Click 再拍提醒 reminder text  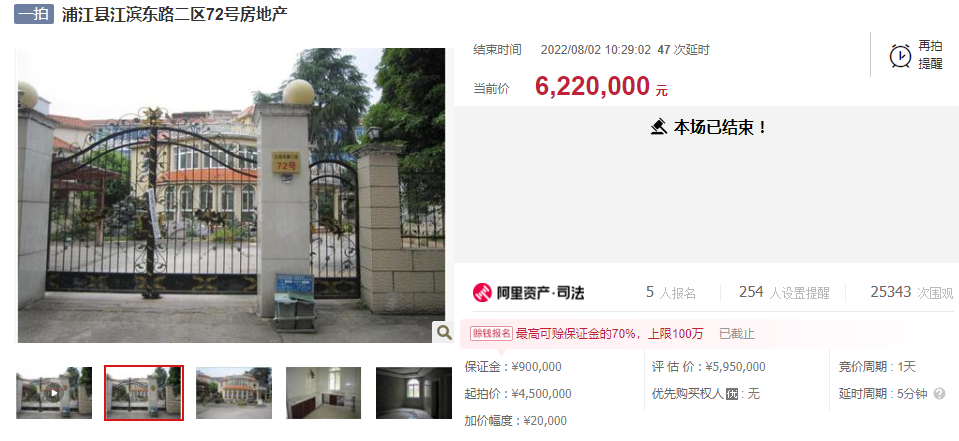pyautogui.click(x=930, y=55)
